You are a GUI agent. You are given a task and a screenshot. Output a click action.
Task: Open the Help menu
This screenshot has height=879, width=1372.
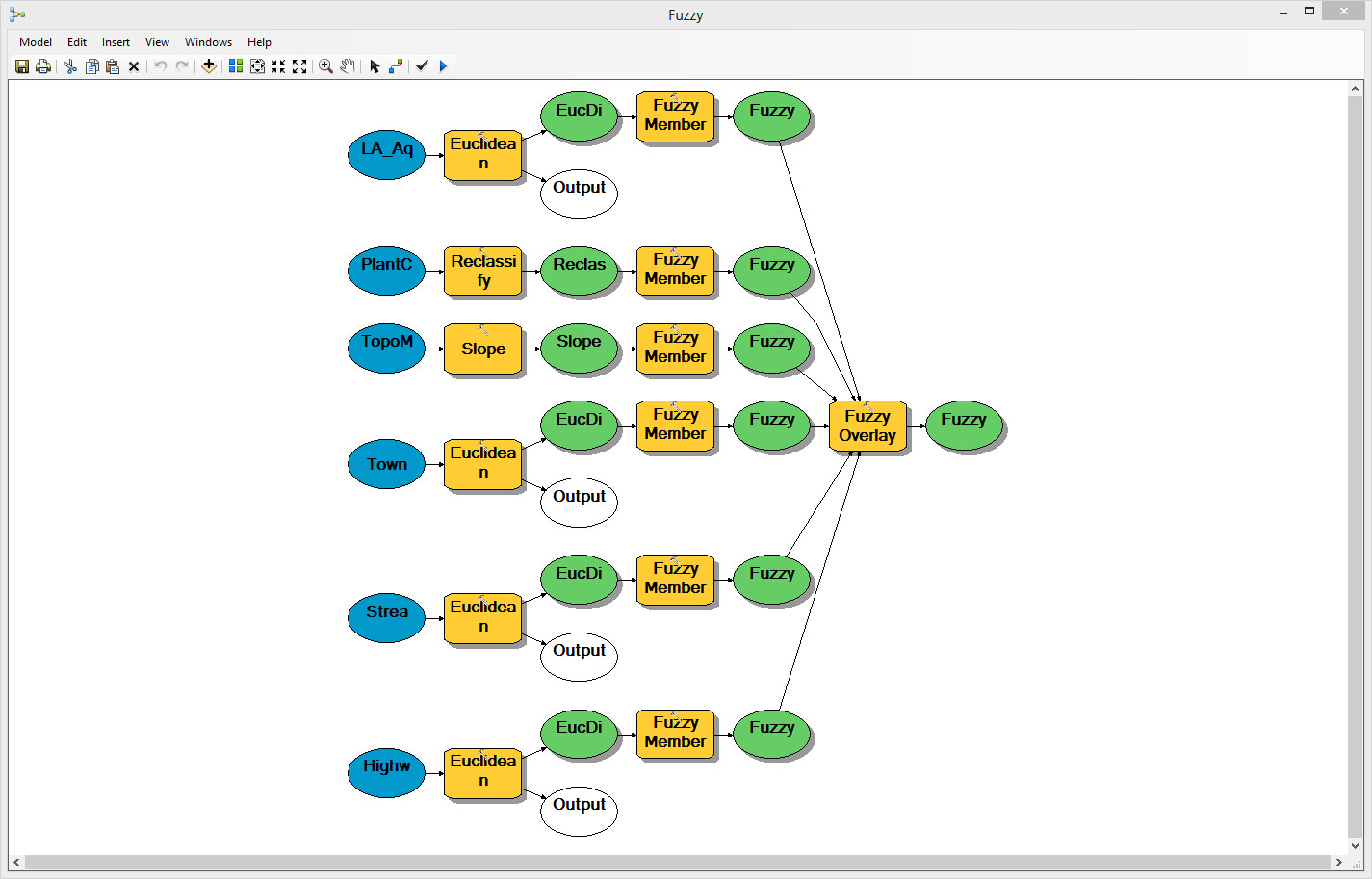click(x=259, y=42)
